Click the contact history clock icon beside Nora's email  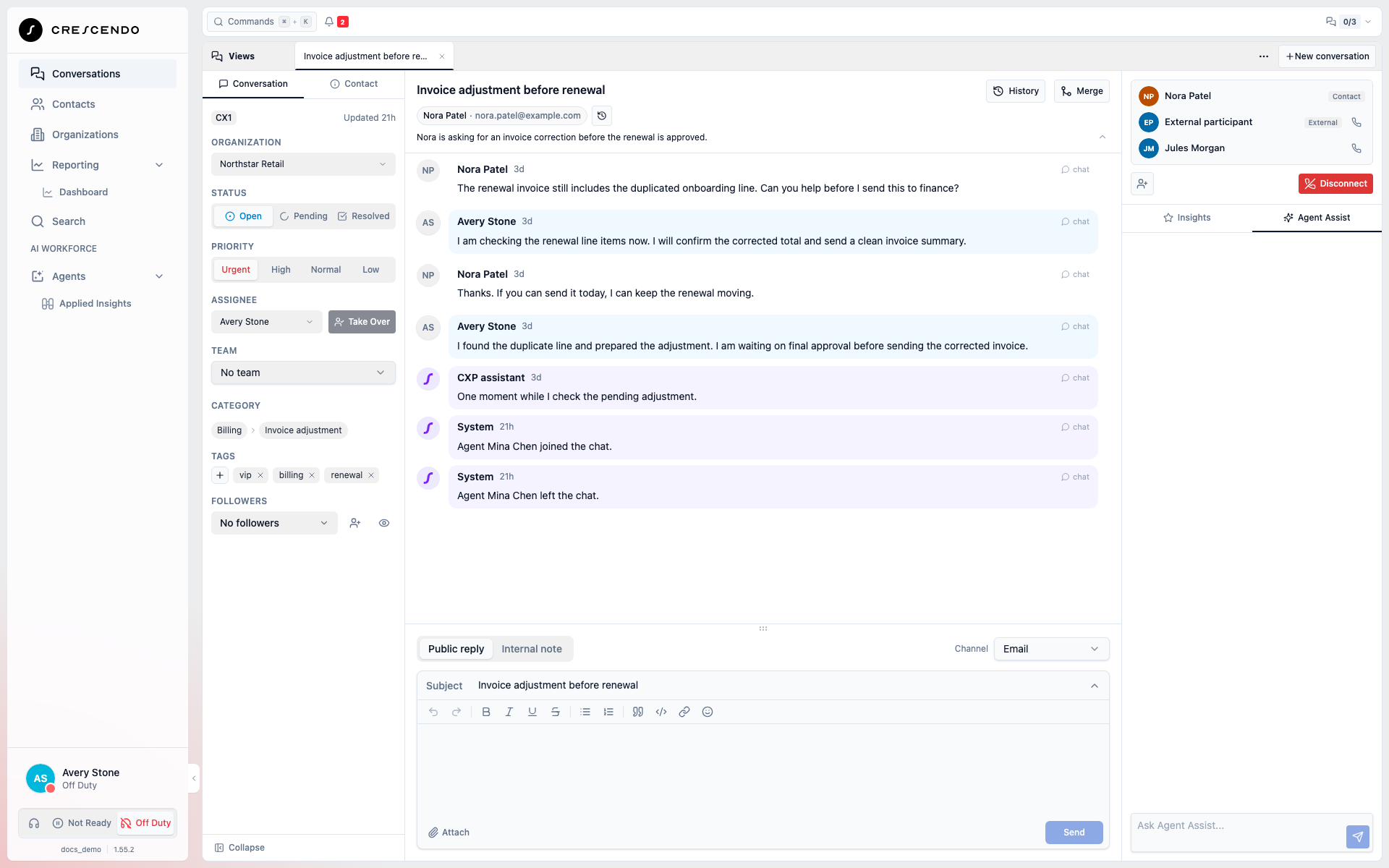pyautogui.click(x=601, y=116)
